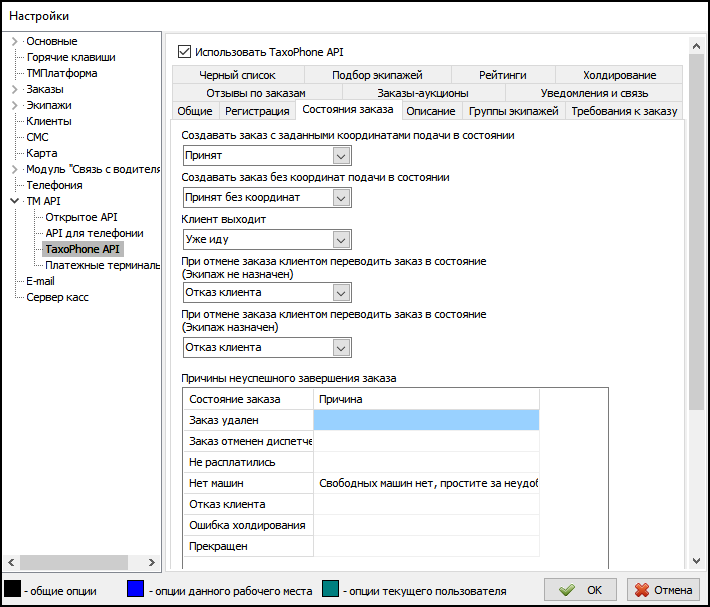Click the green checkmark OK button
The width and height of the screenshot is (710, 607).
[580, 590]
